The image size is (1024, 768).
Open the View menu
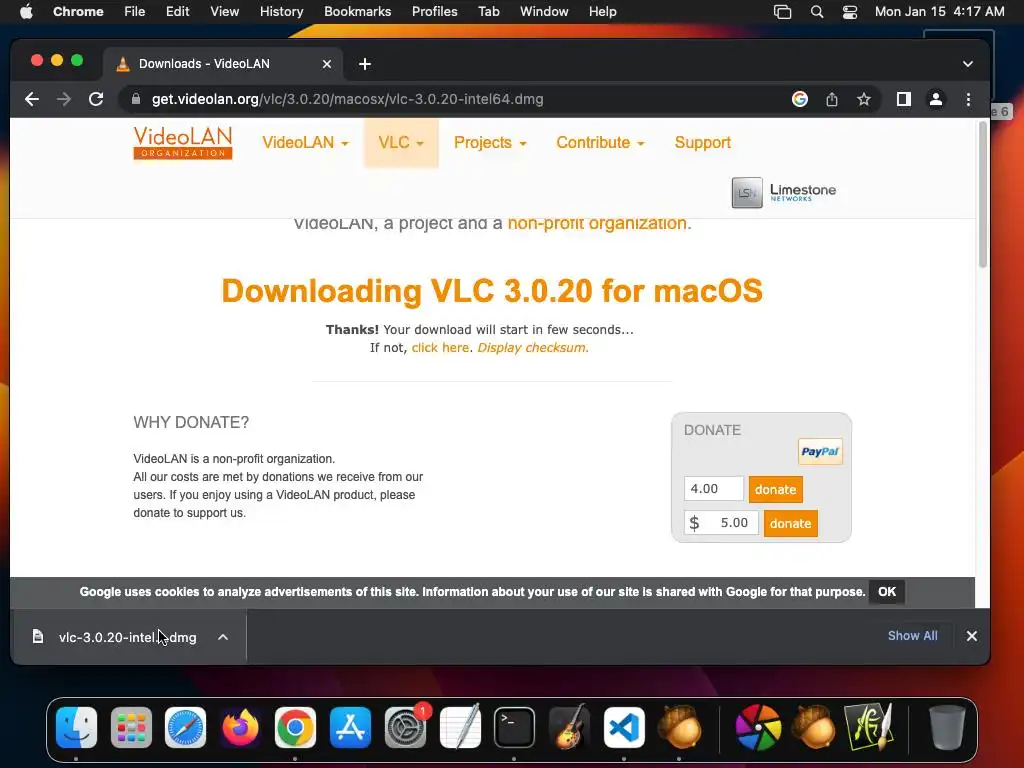[x=225, y=12]
